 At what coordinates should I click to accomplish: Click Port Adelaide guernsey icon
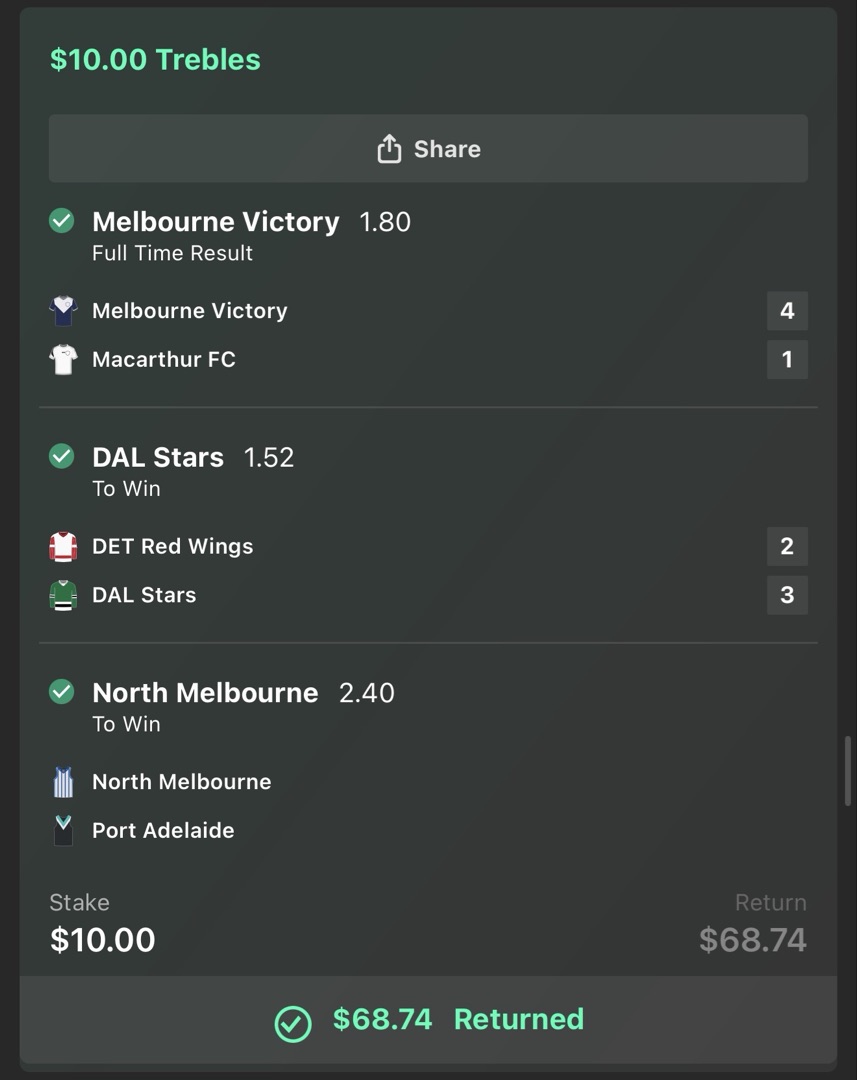click(63, 830)
